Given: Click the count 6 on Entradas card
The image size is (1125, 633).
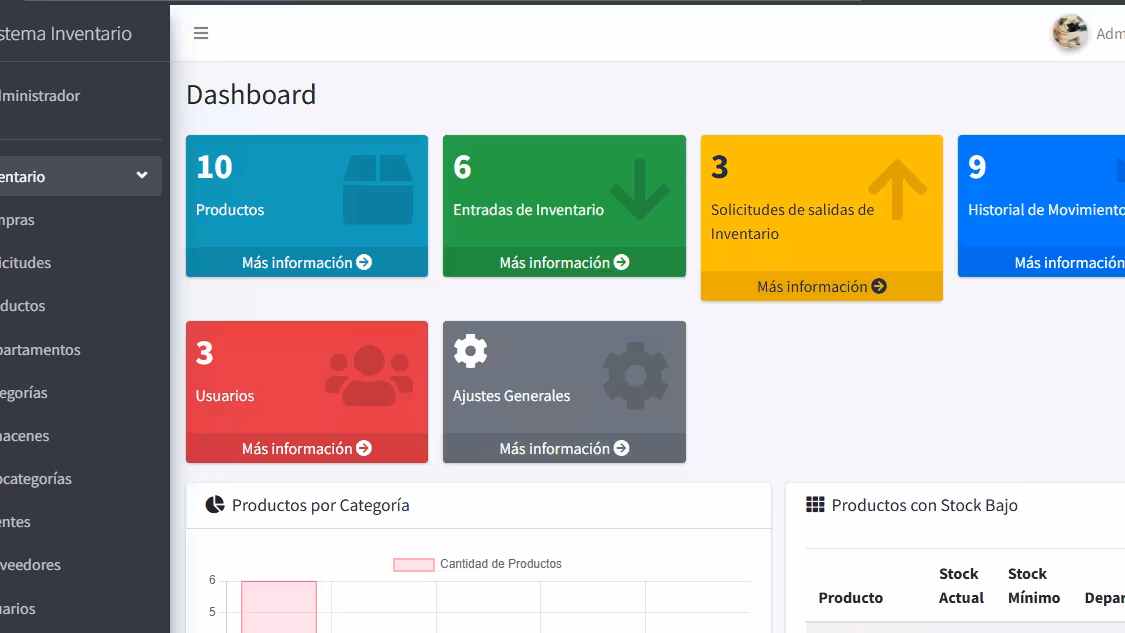Looking at the screenshot, I should coord(462,167).
